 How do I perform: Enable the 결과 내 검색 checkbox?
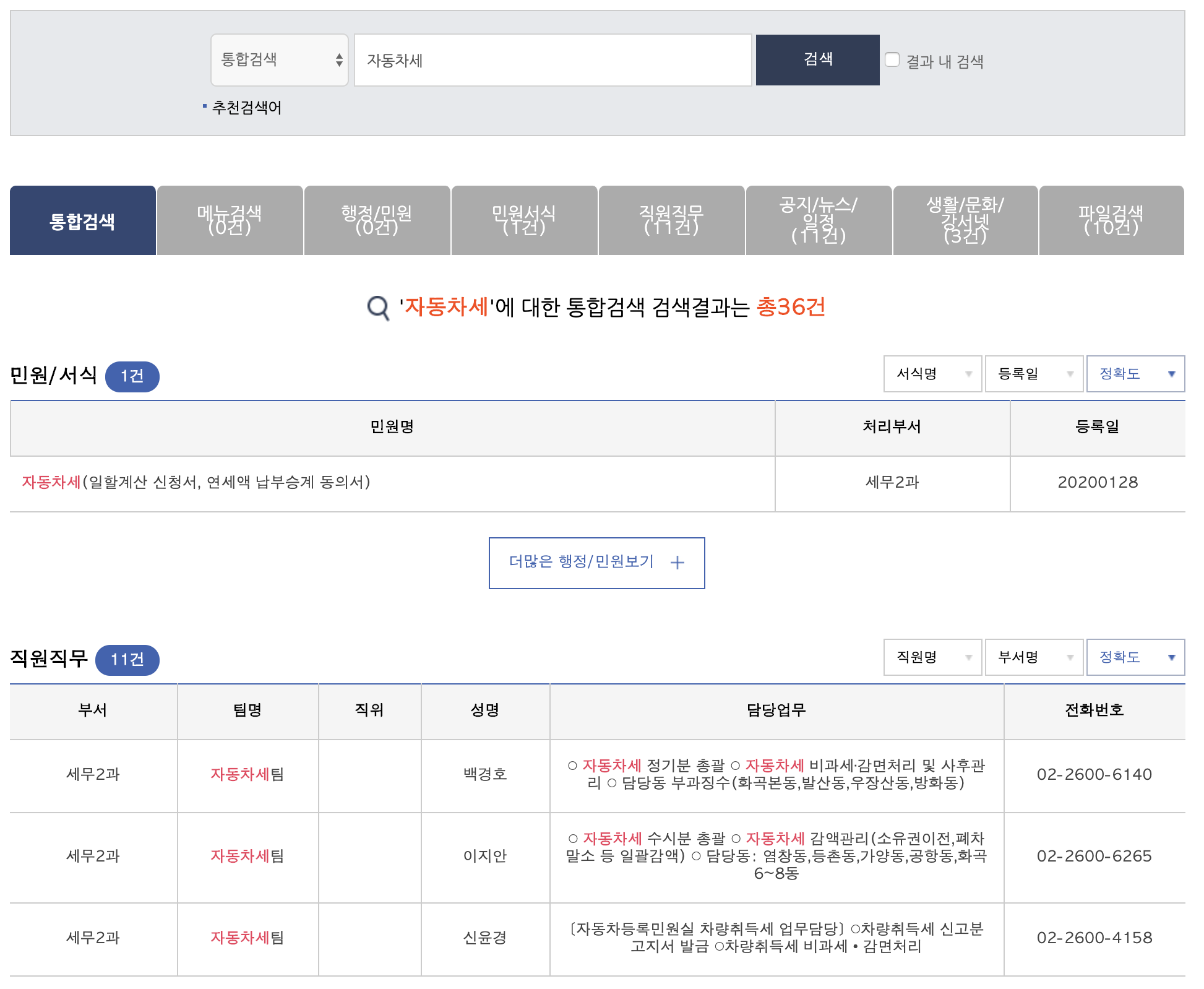coord(892,60)
